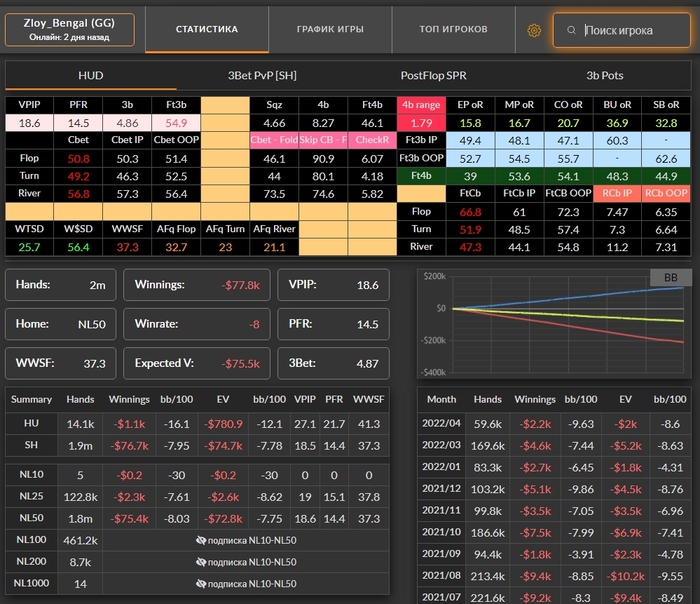
Task: Go to the ТОП ИГРОКОВ tab
Action: tap(452, 30)
